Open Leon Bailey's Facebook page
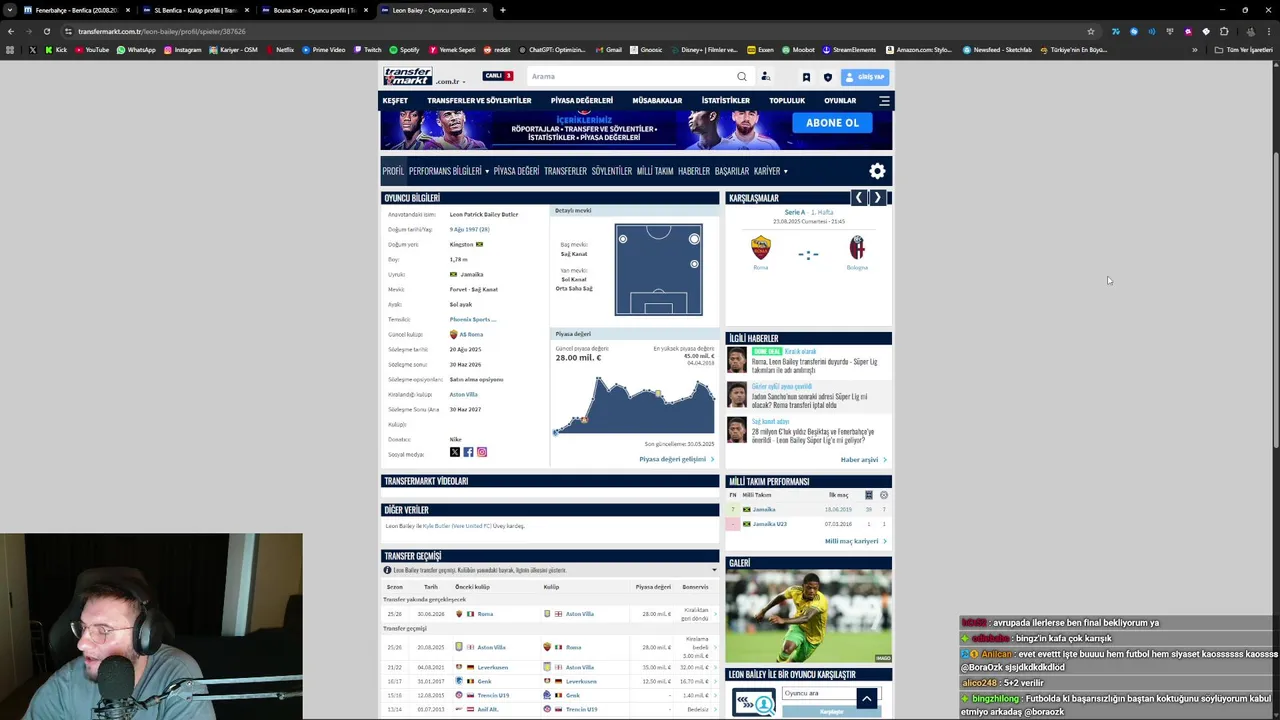The image size is (1280, 720). [x=468, y=452]
